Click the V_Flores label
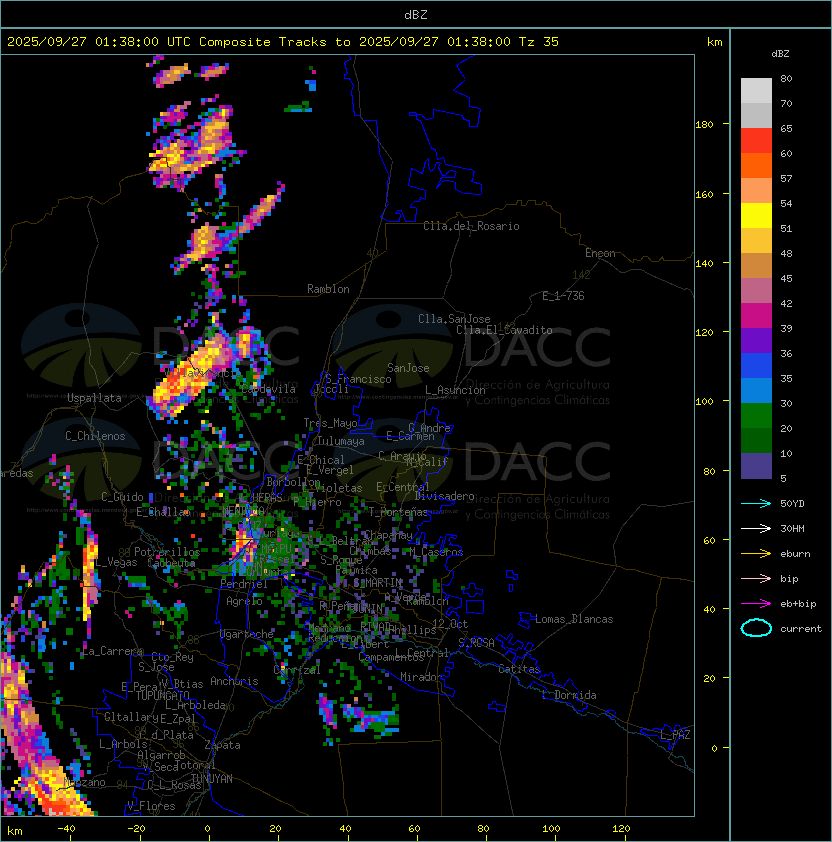Screen dimensions: 832x842 coord(151,806)
